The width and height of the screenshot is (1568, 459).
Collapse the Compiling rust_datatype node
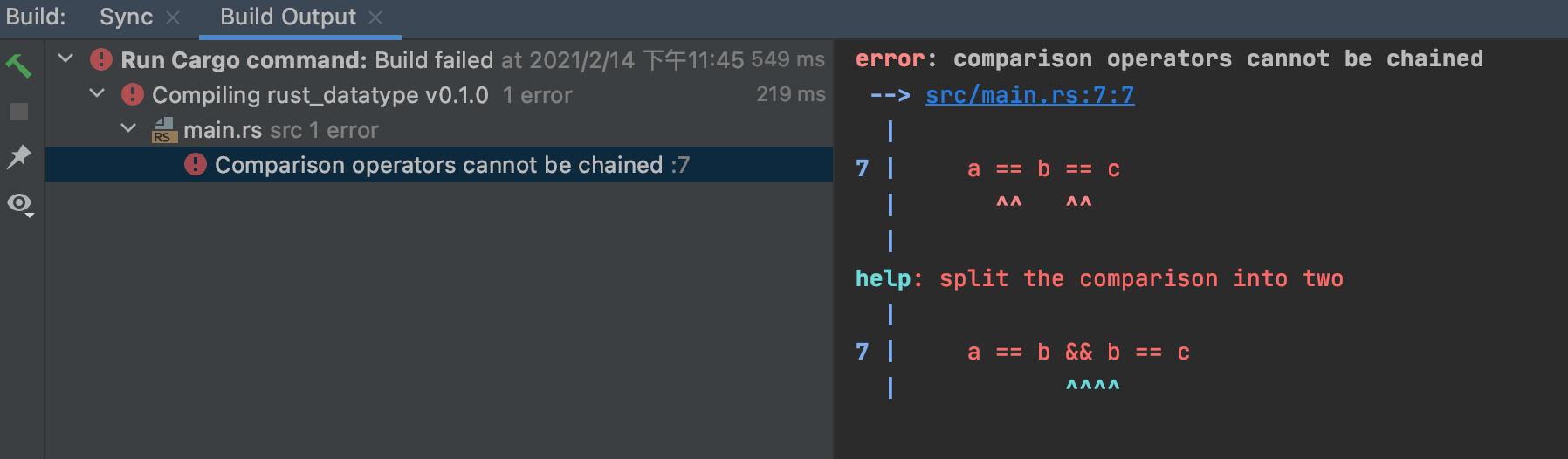click(97, 93)
